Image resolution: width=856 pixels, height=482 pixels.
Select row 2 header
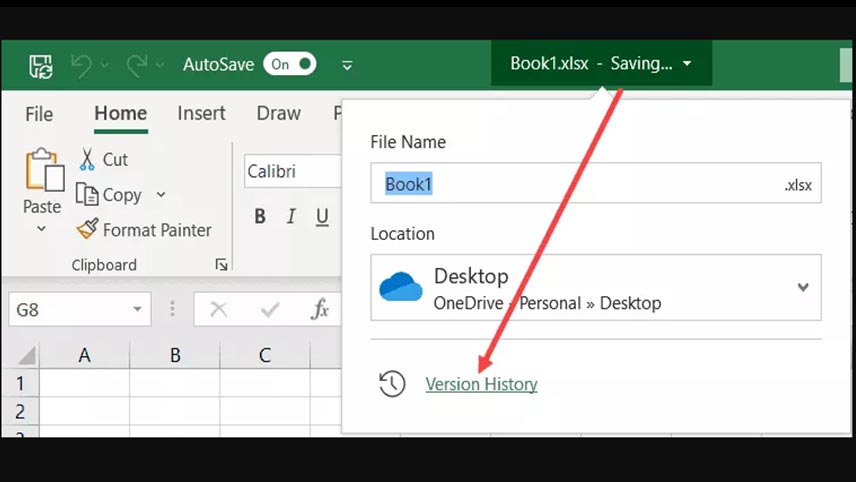[20, 411]
